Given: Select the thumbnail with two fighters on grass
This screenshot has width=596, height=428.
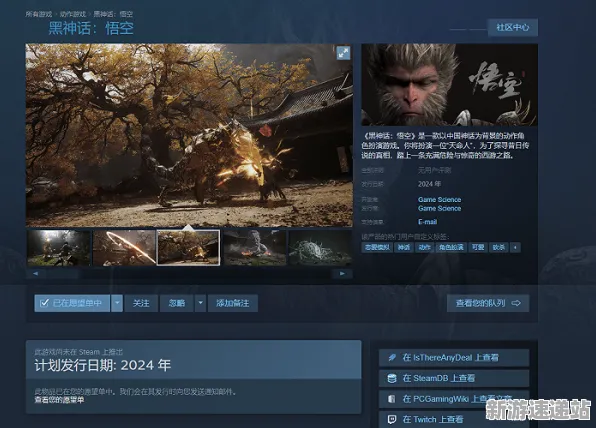Looking at the screenshot, I should click(59, 248).
